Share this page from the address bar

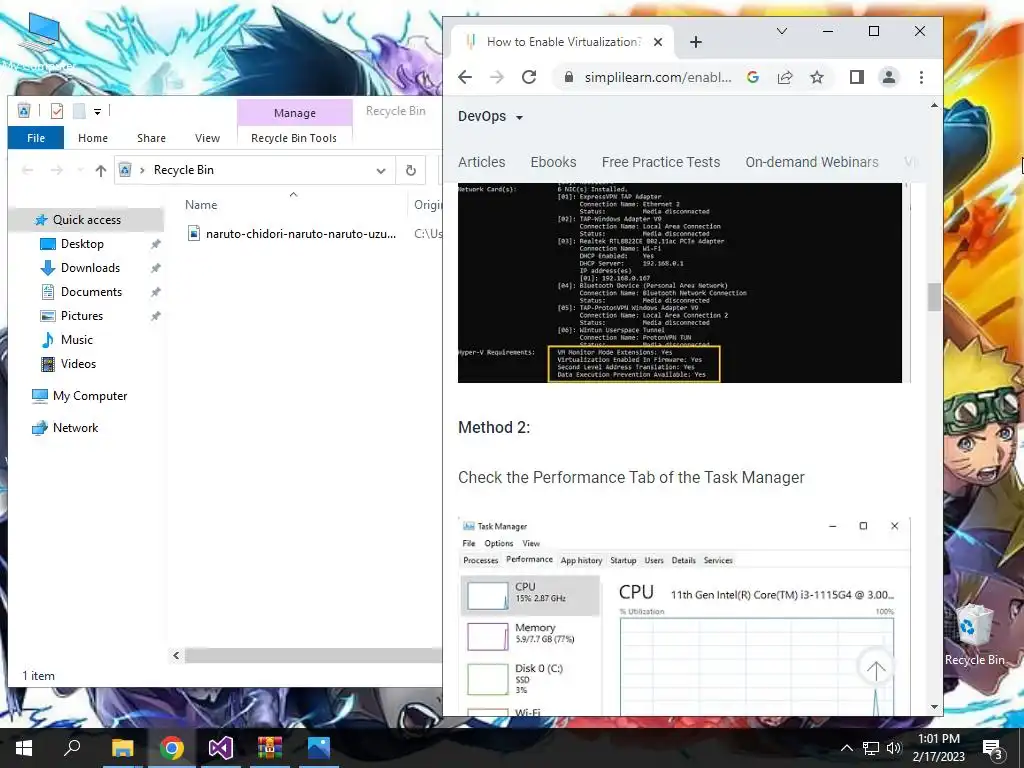coord(785,77)
